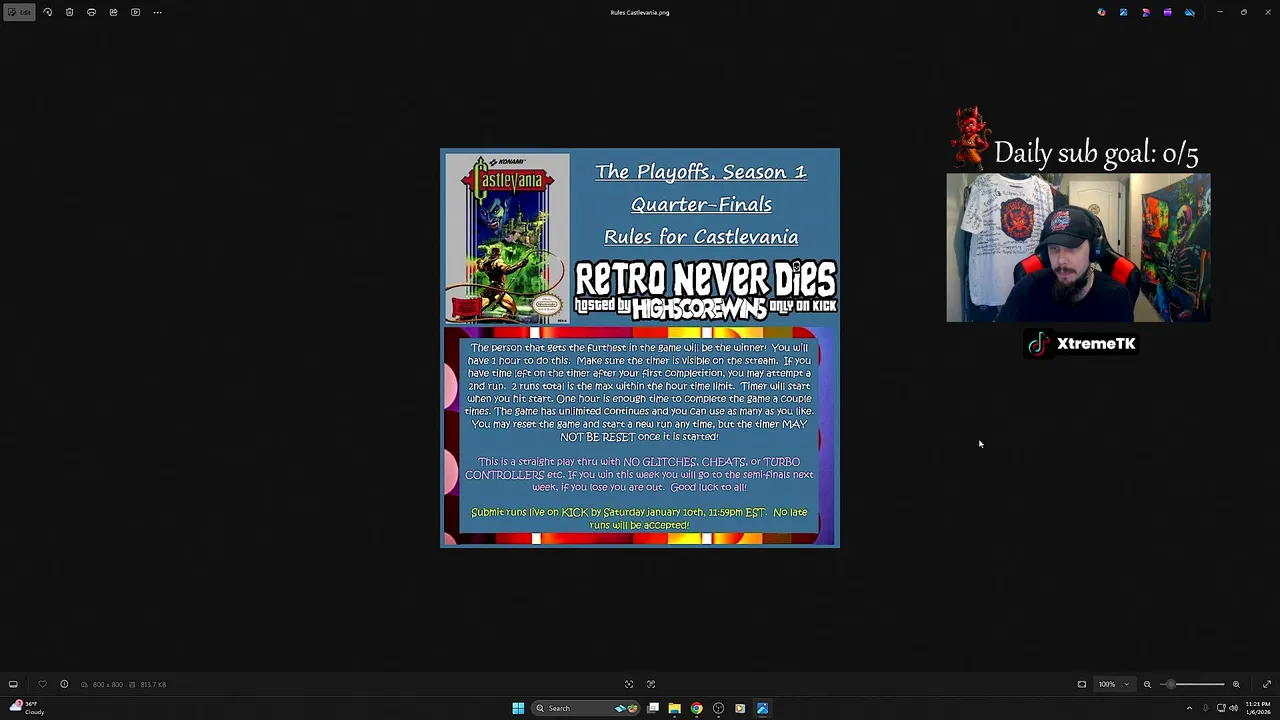Print the image with the printer icon
This screenshot has height=720, width=1280.
[91, 12]
